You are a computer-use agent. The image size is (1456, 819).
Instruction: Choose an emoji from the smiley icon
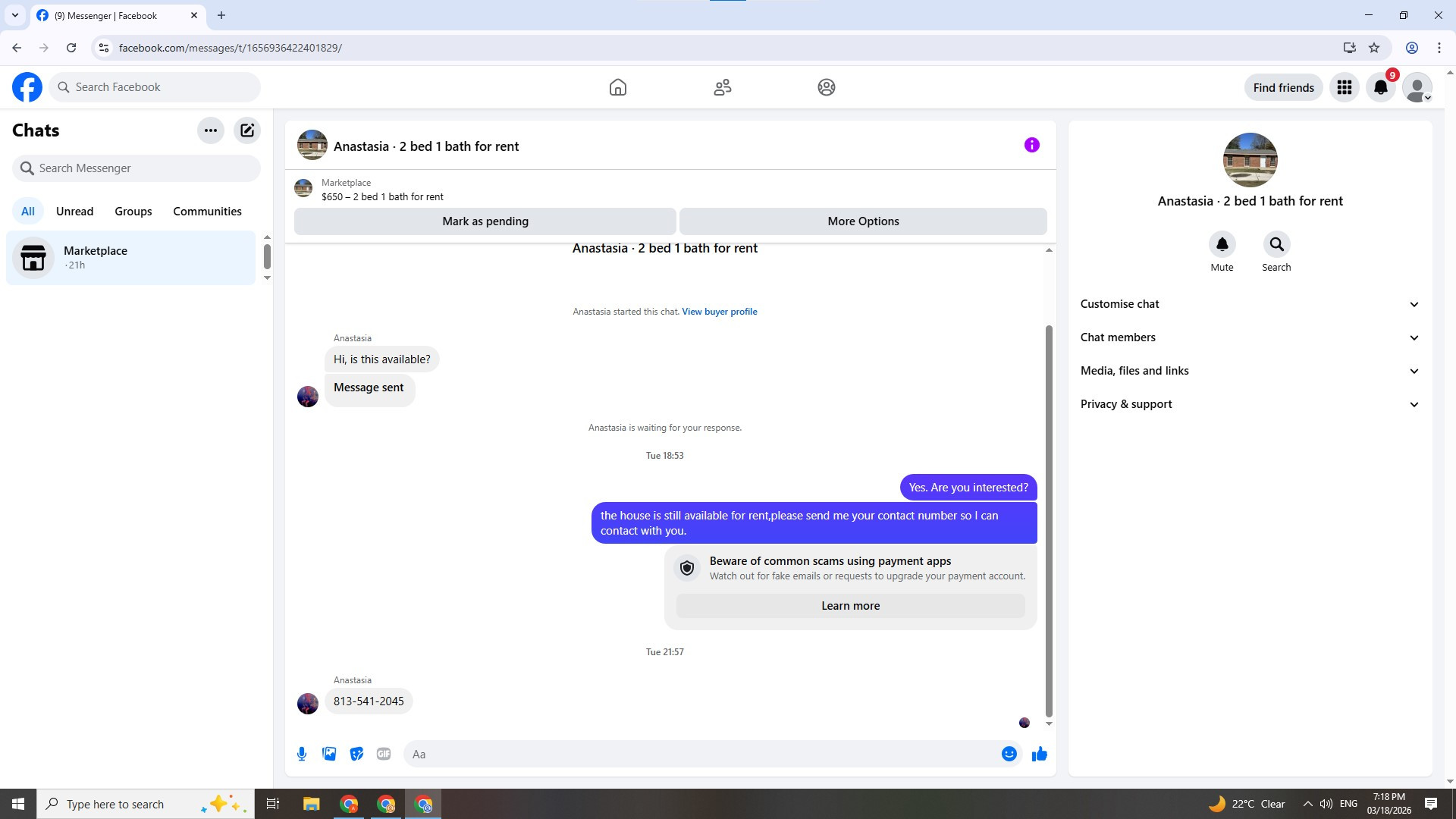point(1009,754)
